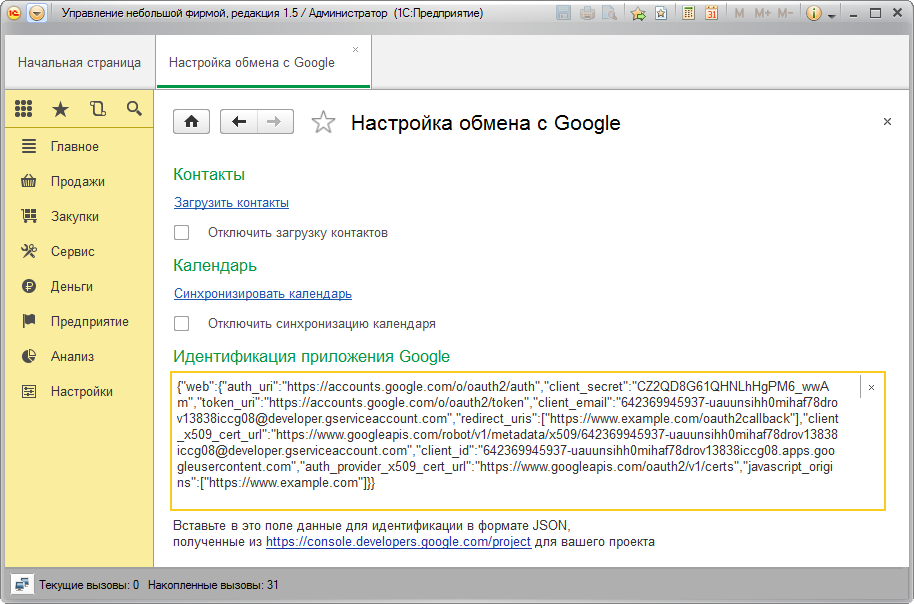Click the Деньги ruble coin icon
This screenshot has width=914, height=604.
[x=29, y=286]
